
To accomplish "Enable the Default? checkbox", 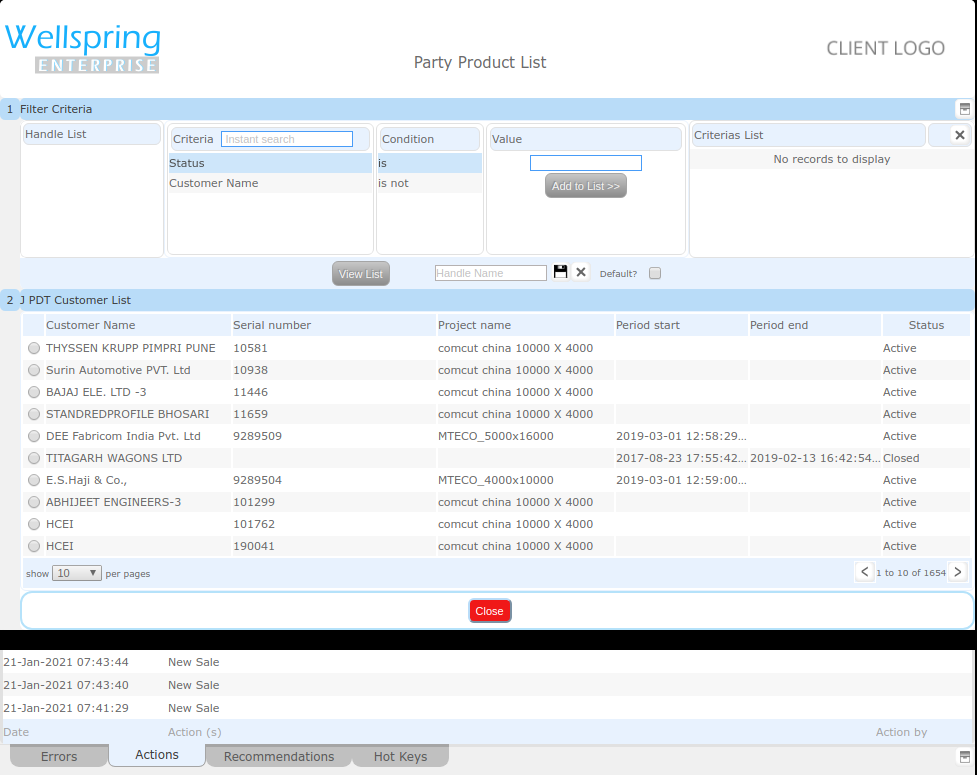I will [x=655, y=272].
